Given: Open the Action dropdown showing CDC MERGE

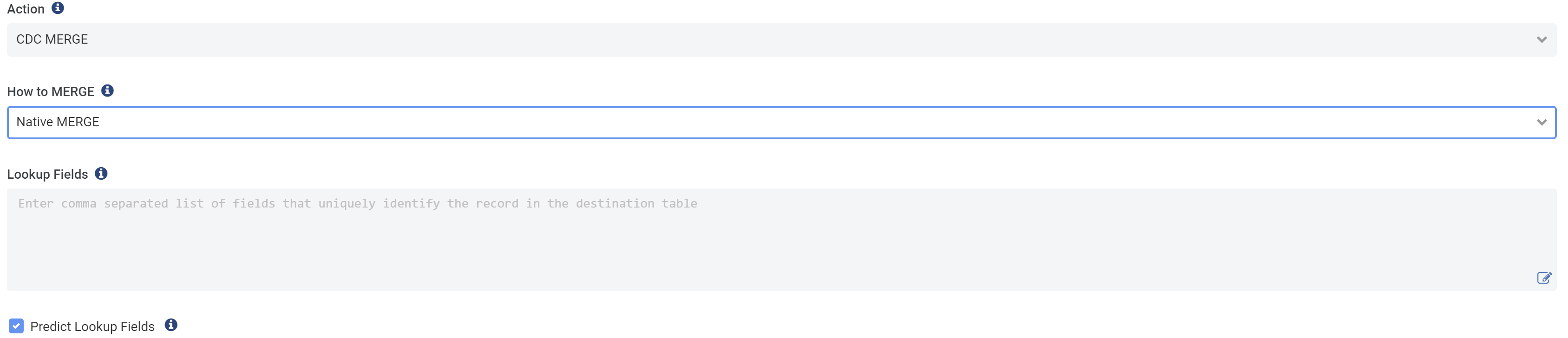Looking at the screenshot, I should click(x=781, y=39).
